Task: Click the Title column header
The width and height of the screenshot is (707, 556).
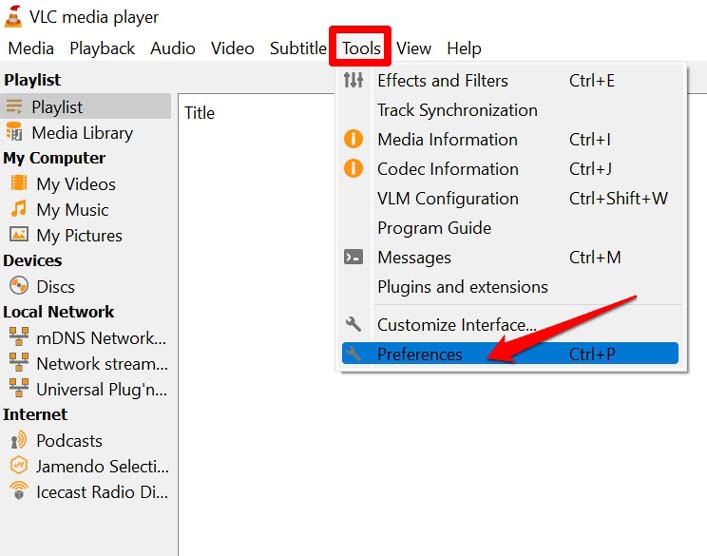Action: pyautogui.click(x=199, y=113)
